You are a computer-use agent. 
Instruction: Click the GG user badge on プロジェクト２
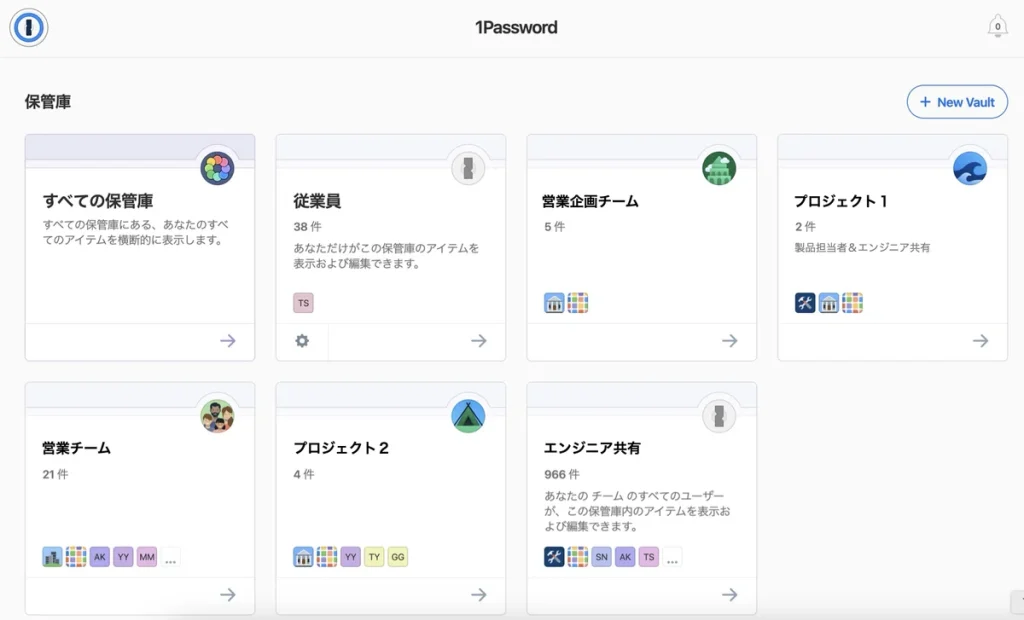[398, 557]
